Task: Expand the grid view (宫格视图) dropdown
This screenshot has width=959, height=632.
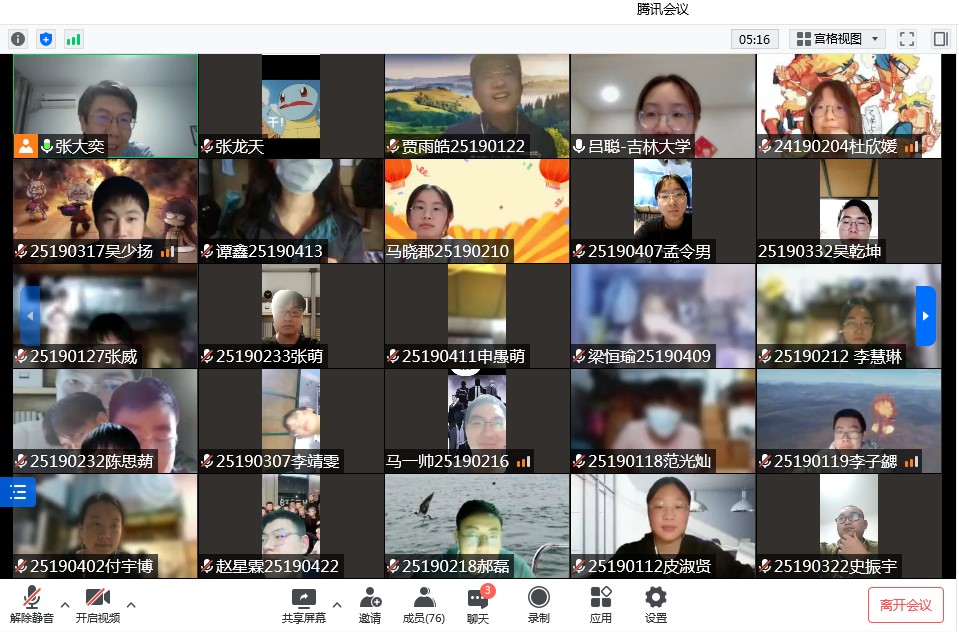Action: coord(837,39)
